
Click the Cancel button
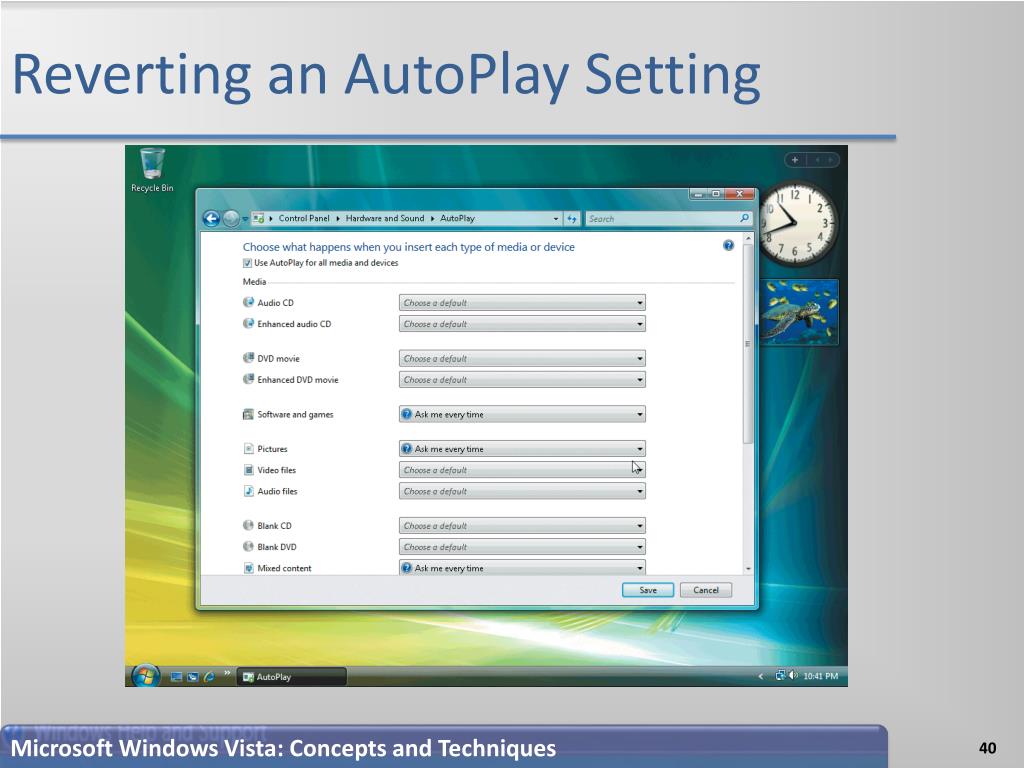coord(706,590)
